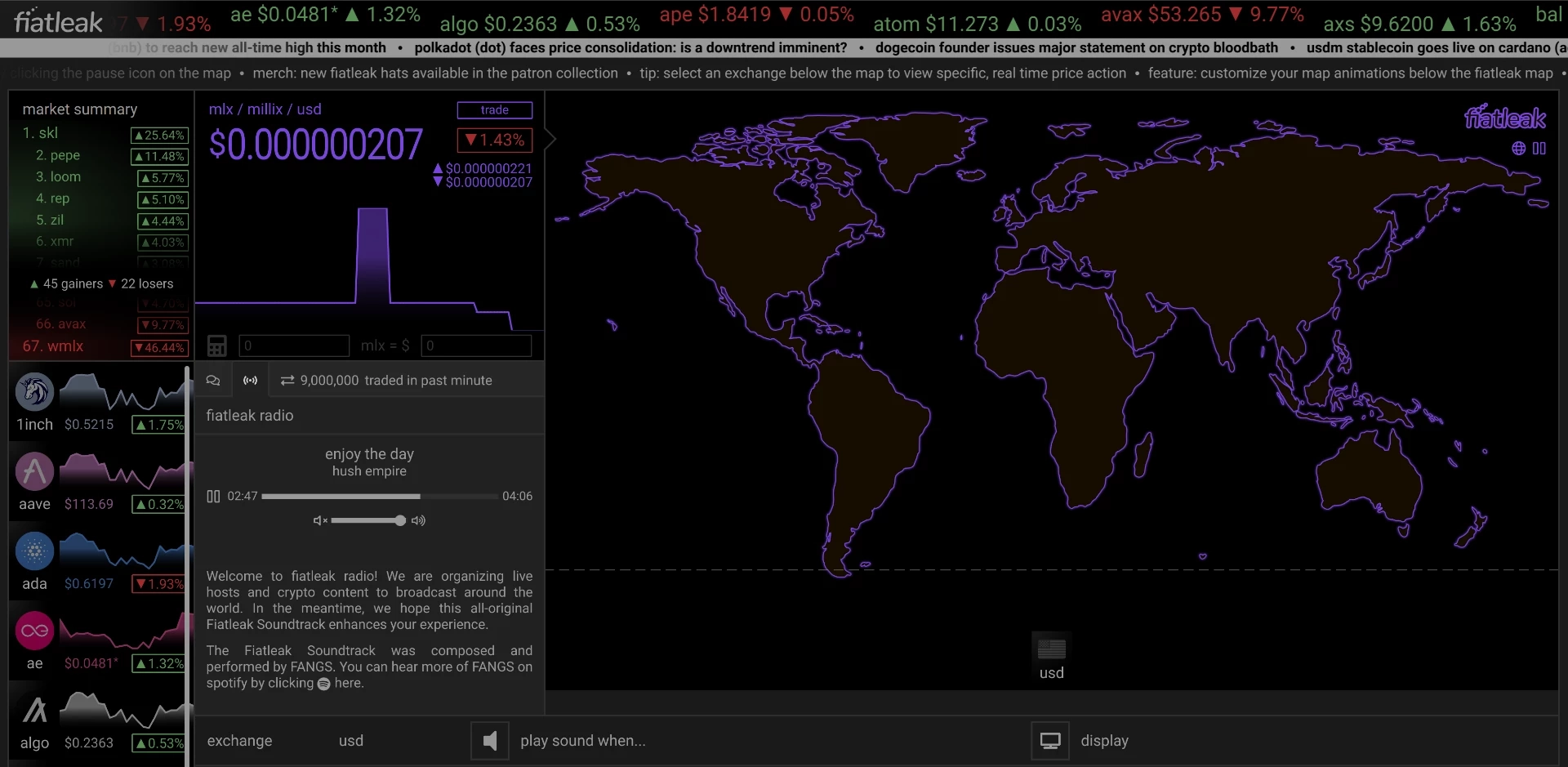Open the Spotify icon link for FANGS
Screen dimensions: 1568x767
pos(323,684)
